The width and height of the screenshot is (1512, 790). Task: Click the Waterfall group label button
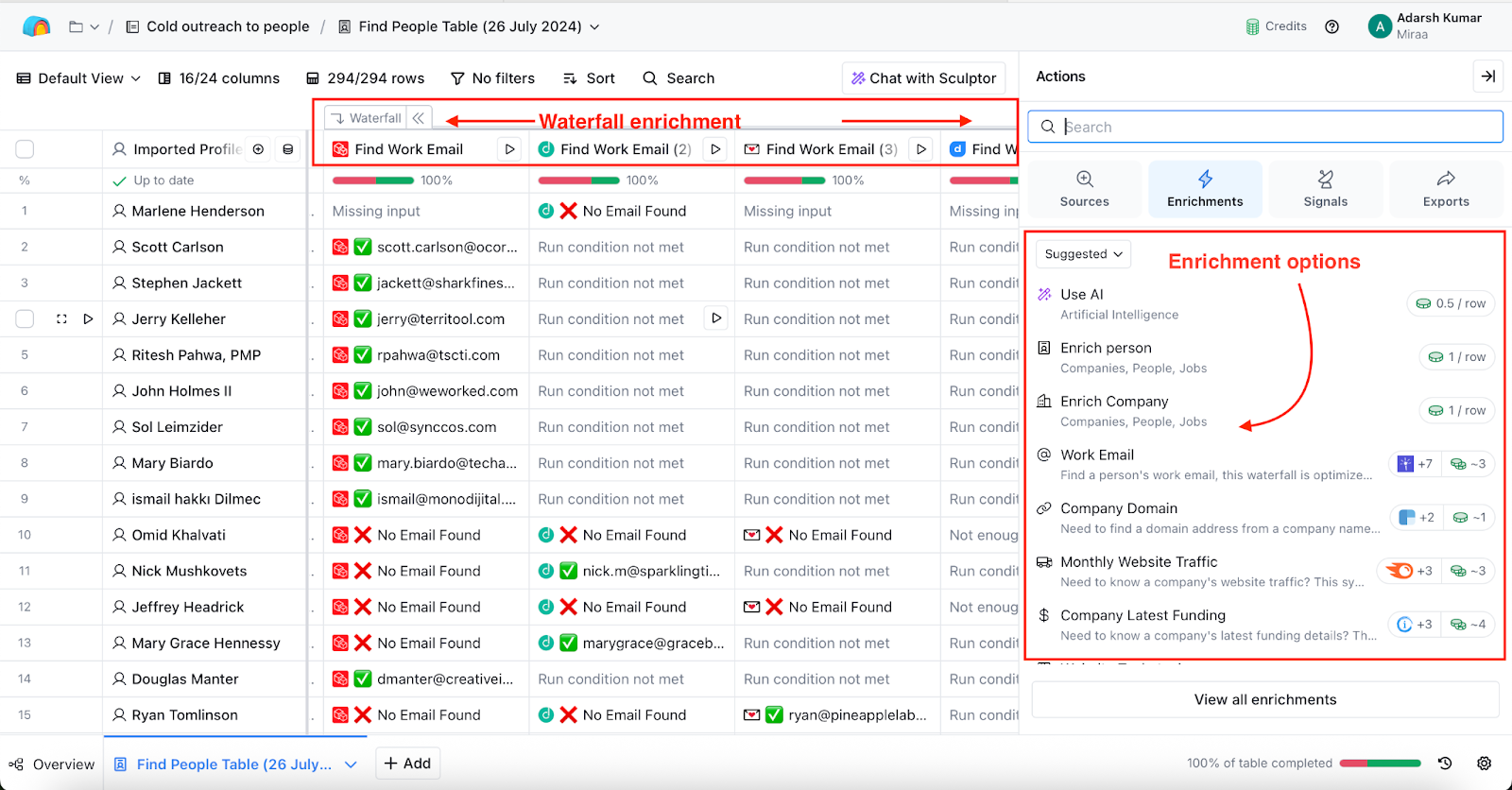(x=367, y=118)
